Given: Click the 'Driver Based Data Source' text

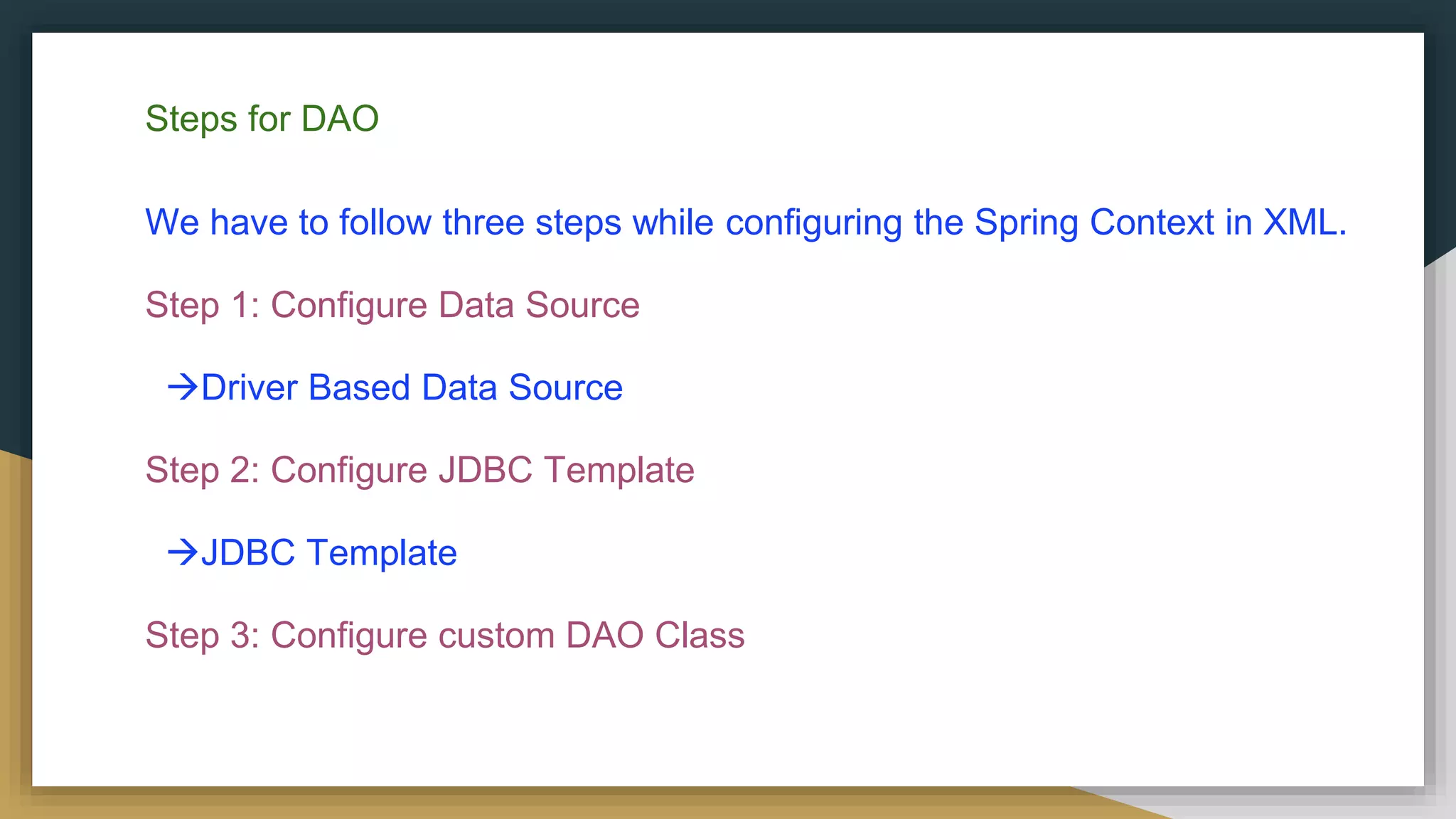Looking at the screenshot, I should pos(412,387).
